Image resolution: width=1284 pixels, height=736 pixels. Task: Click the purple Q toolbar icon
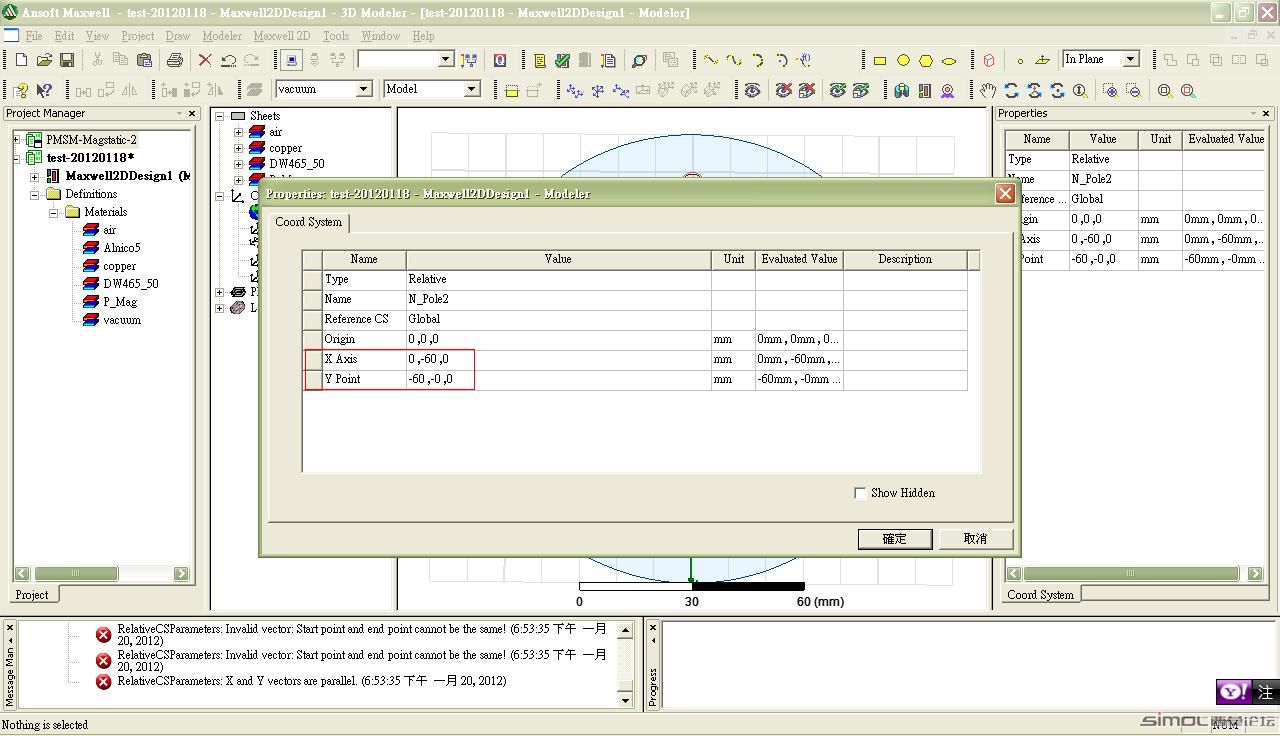click(x=500, y=60)
